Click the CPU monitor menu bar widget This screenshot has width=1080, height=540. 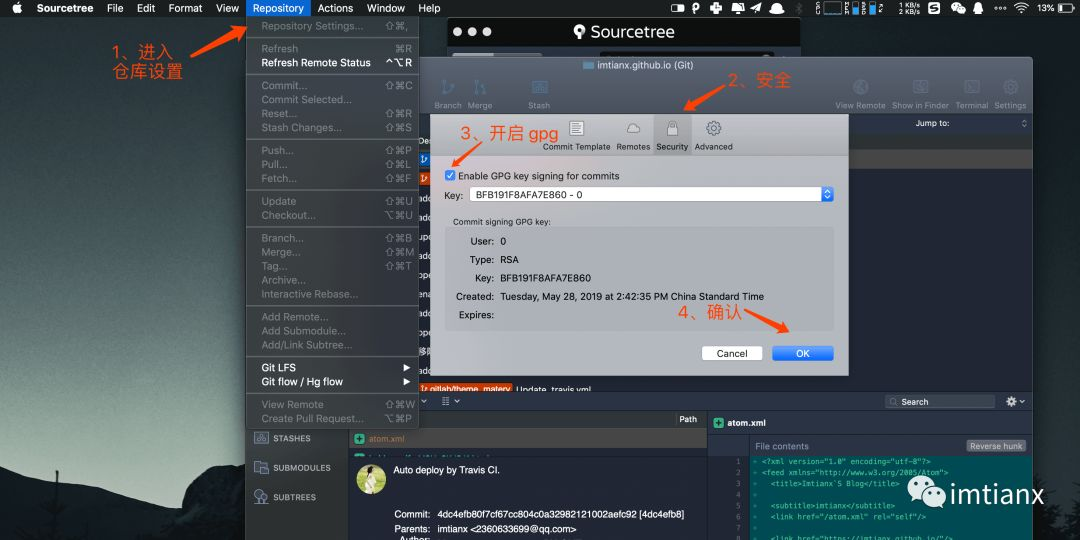(829, 8)
